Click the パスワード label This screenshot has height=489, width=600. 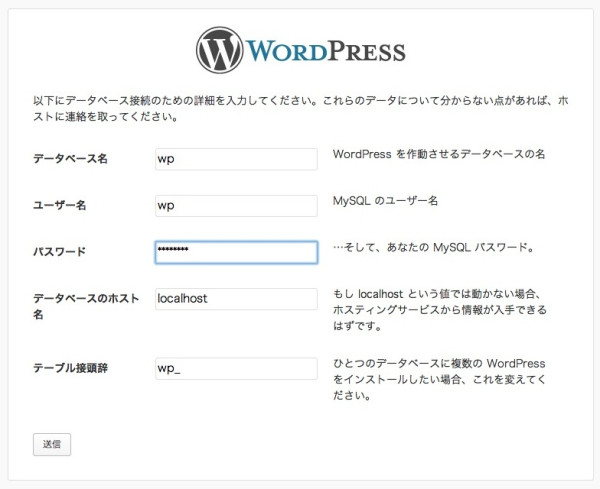(x=59, y=252)
